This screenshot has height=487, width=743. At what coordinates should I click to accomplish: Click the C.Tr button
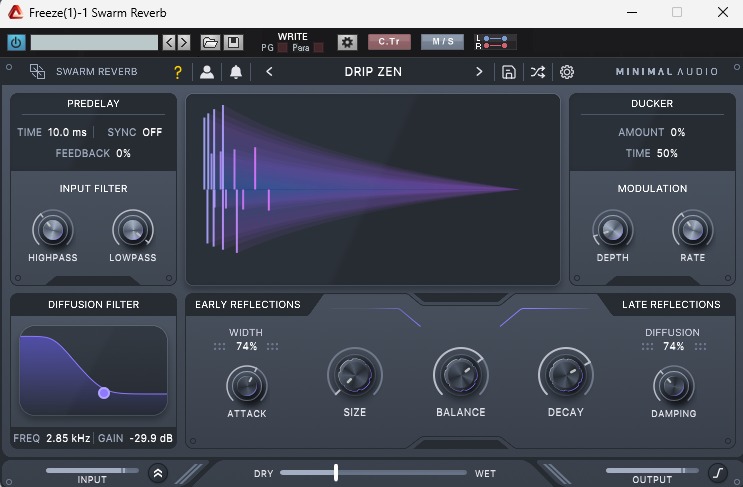389,42
